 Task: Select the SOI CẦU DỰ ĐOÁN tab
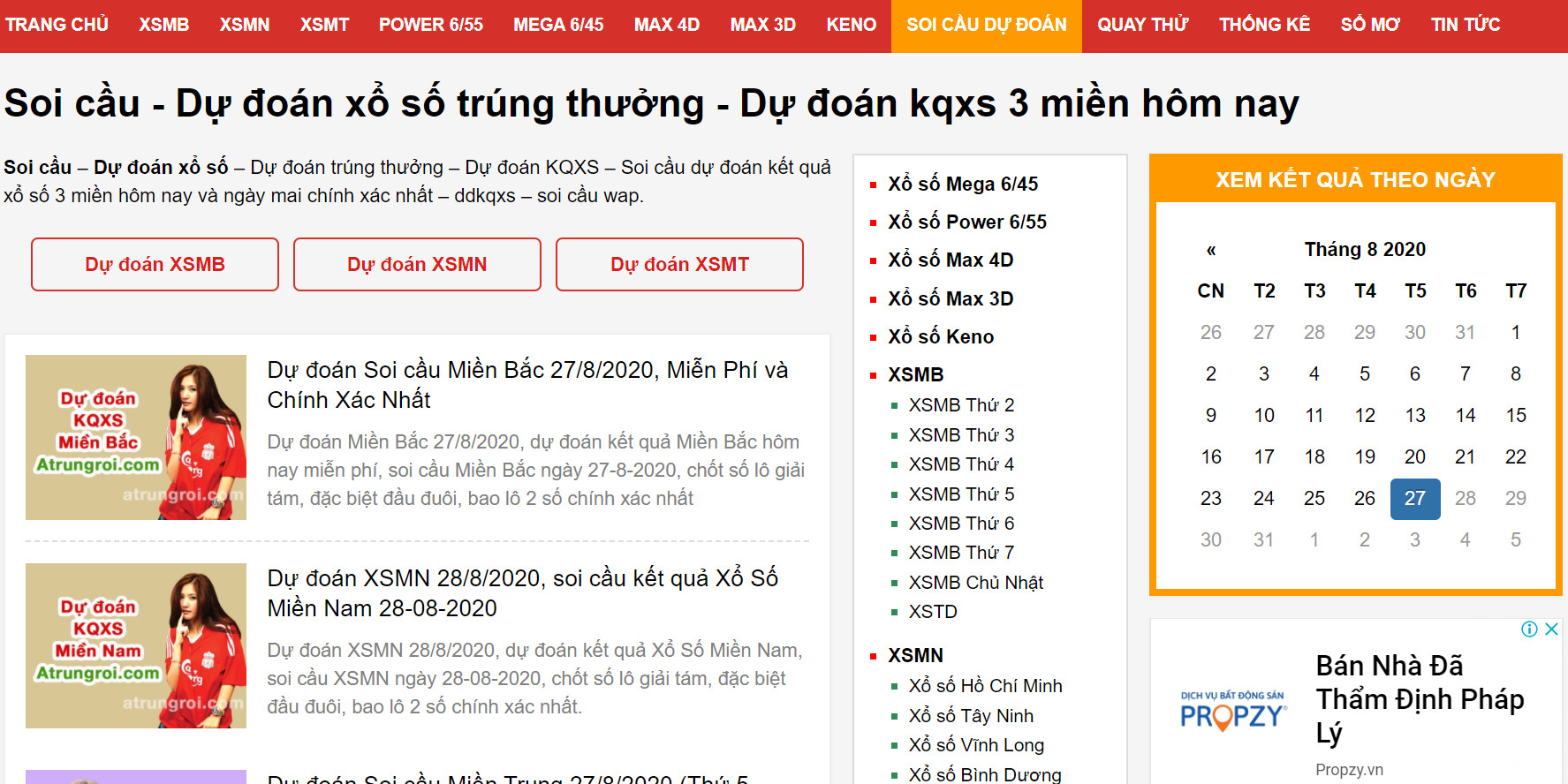point(986,25)
